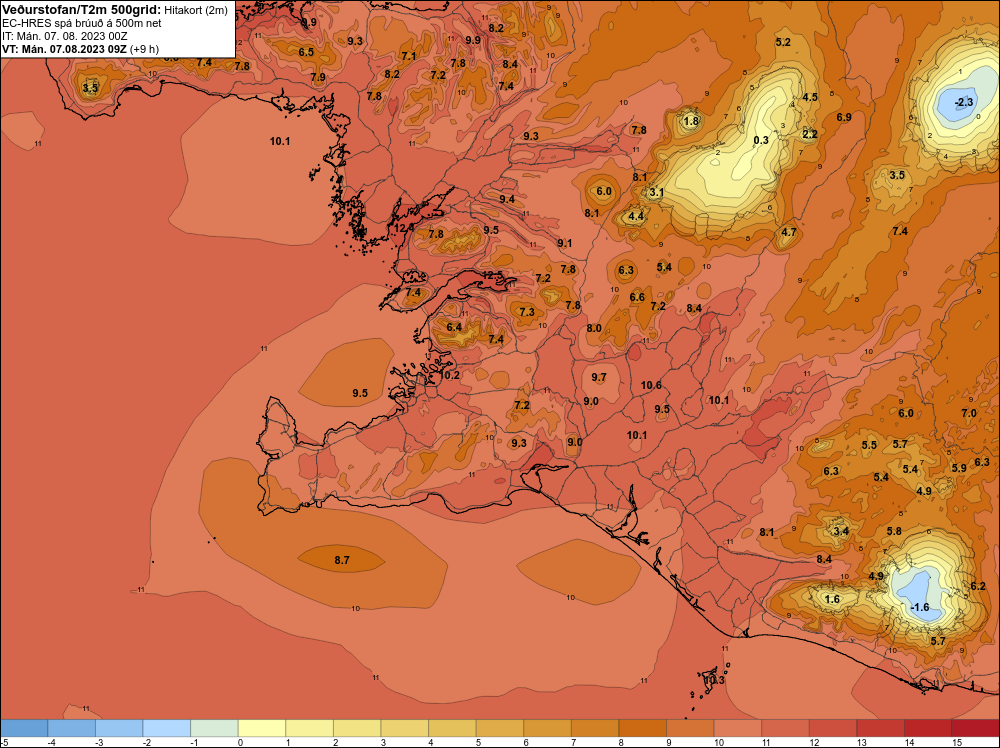Click the -1.6 temperature label
The width and height of the screenshot is (1000, 748).
tap(920, 607)
